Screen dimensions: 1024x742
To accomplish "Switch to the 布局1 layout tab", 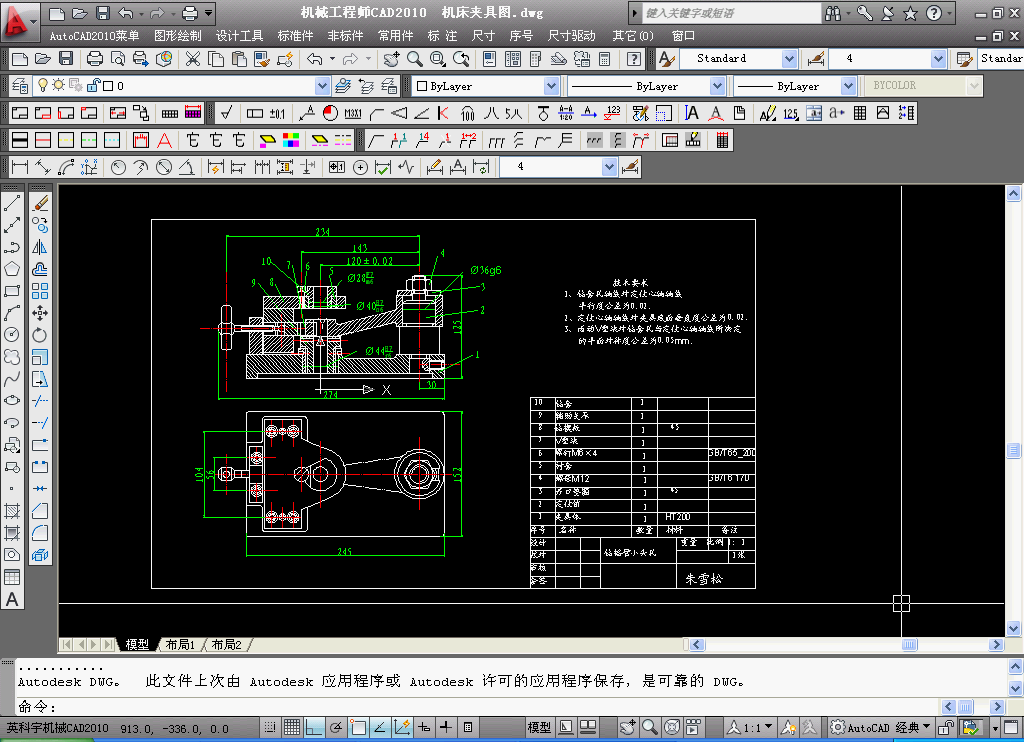I will [x=180, y=645].
